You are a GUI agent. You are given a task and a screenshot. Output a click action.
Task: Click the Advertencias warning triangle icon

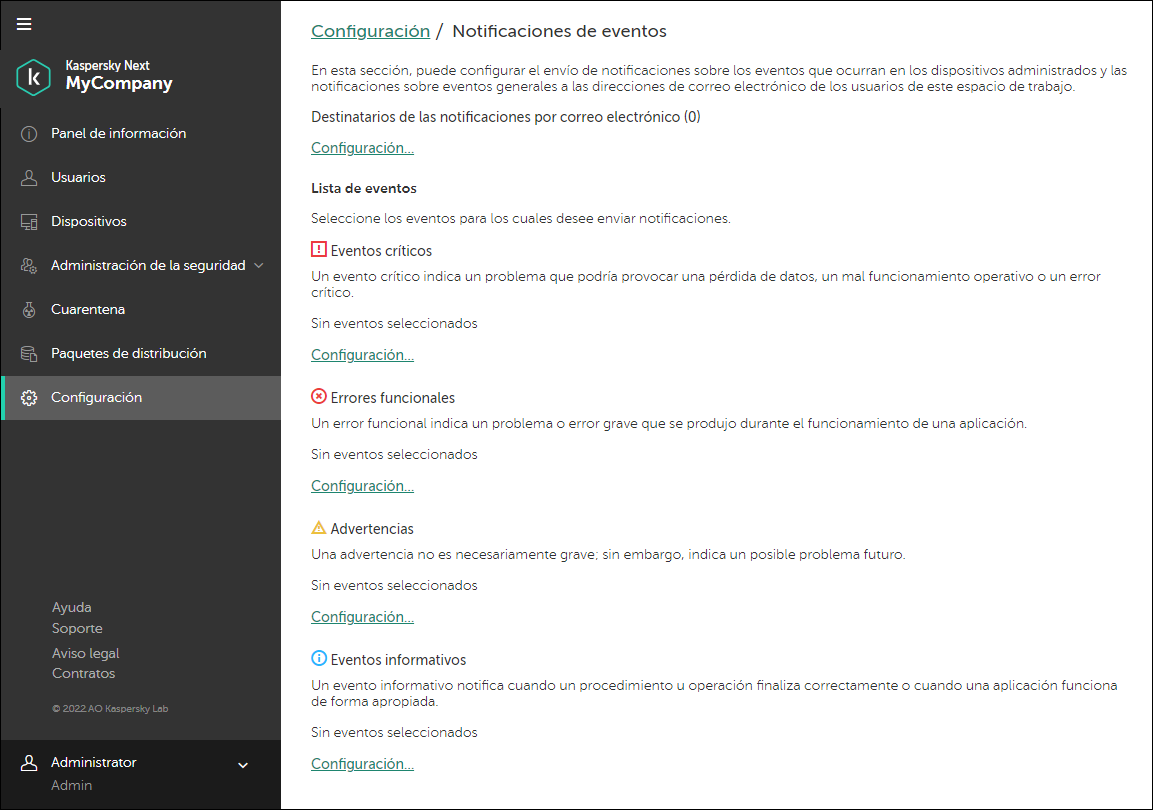pos(318,527)
